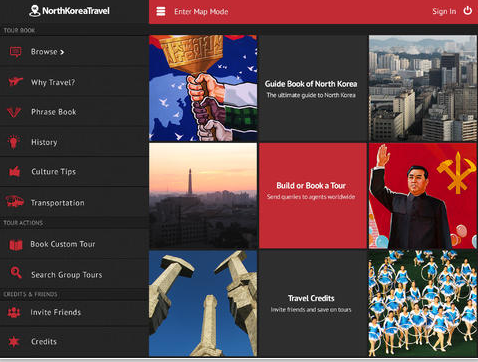This screenshot has width=478, height=362.
Task: Click the Culture Tips thumbs-up icon
Action: point(15,171)
